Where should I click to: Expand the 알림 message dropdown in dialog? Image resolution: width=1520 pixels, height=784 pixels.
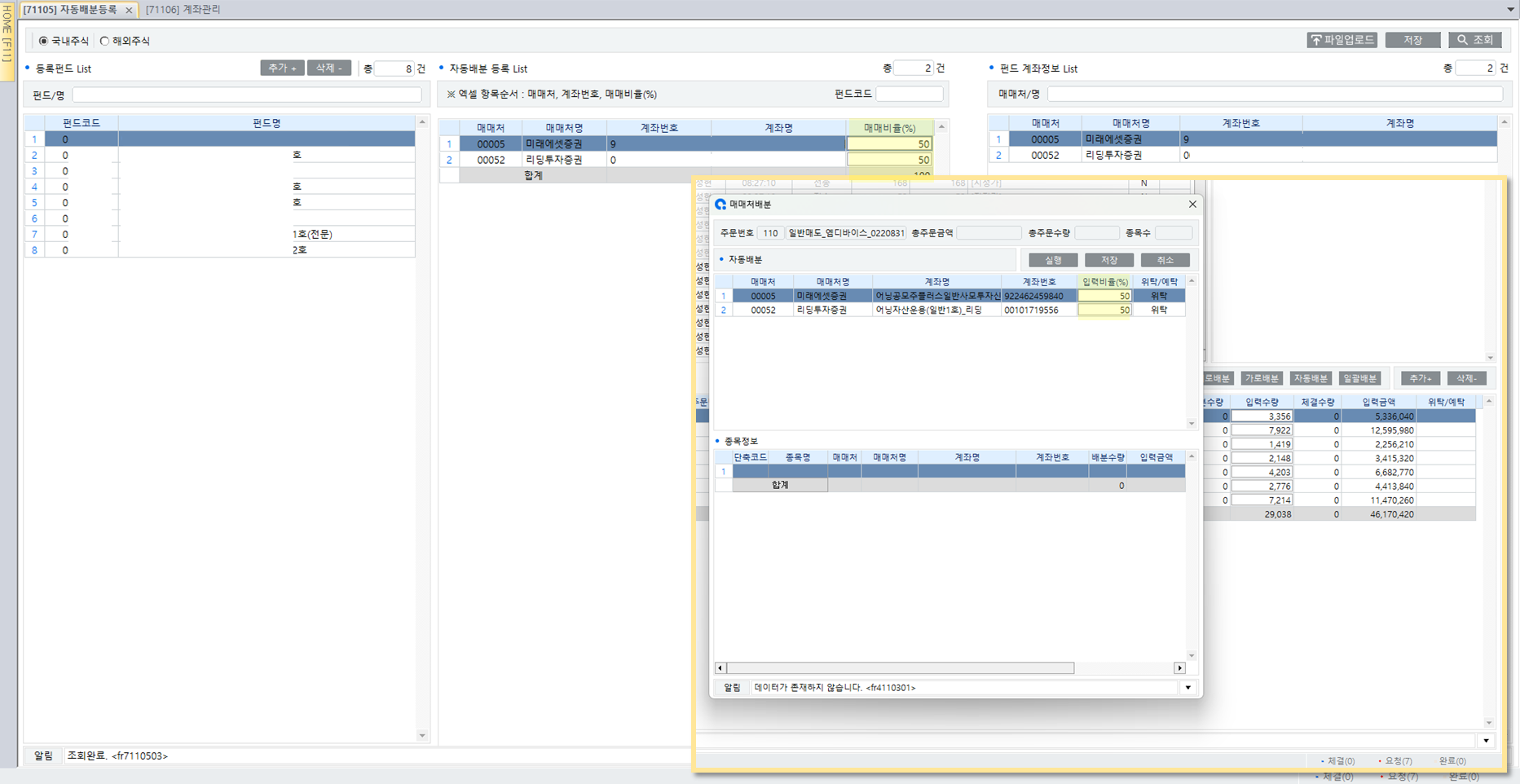pyautogui.click(x=1187, y=688)
